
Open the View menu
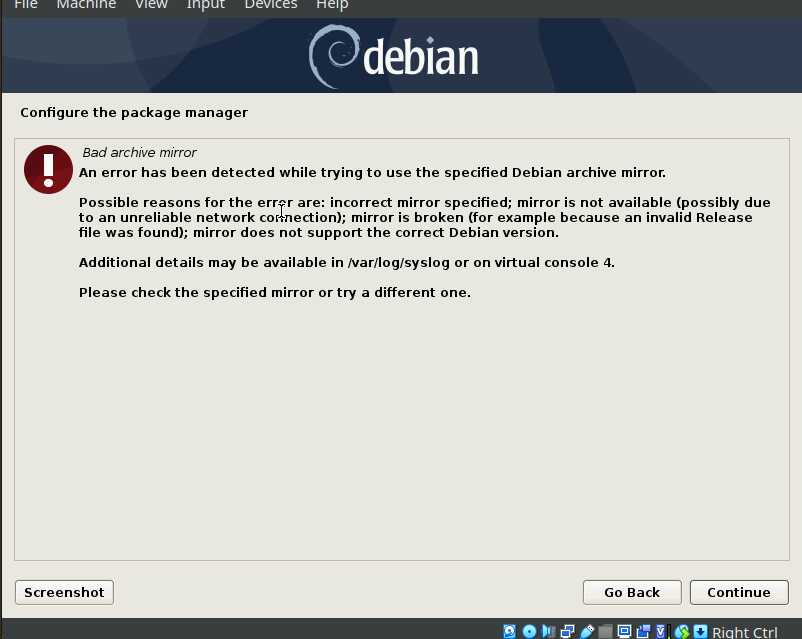tap(151, 5)
